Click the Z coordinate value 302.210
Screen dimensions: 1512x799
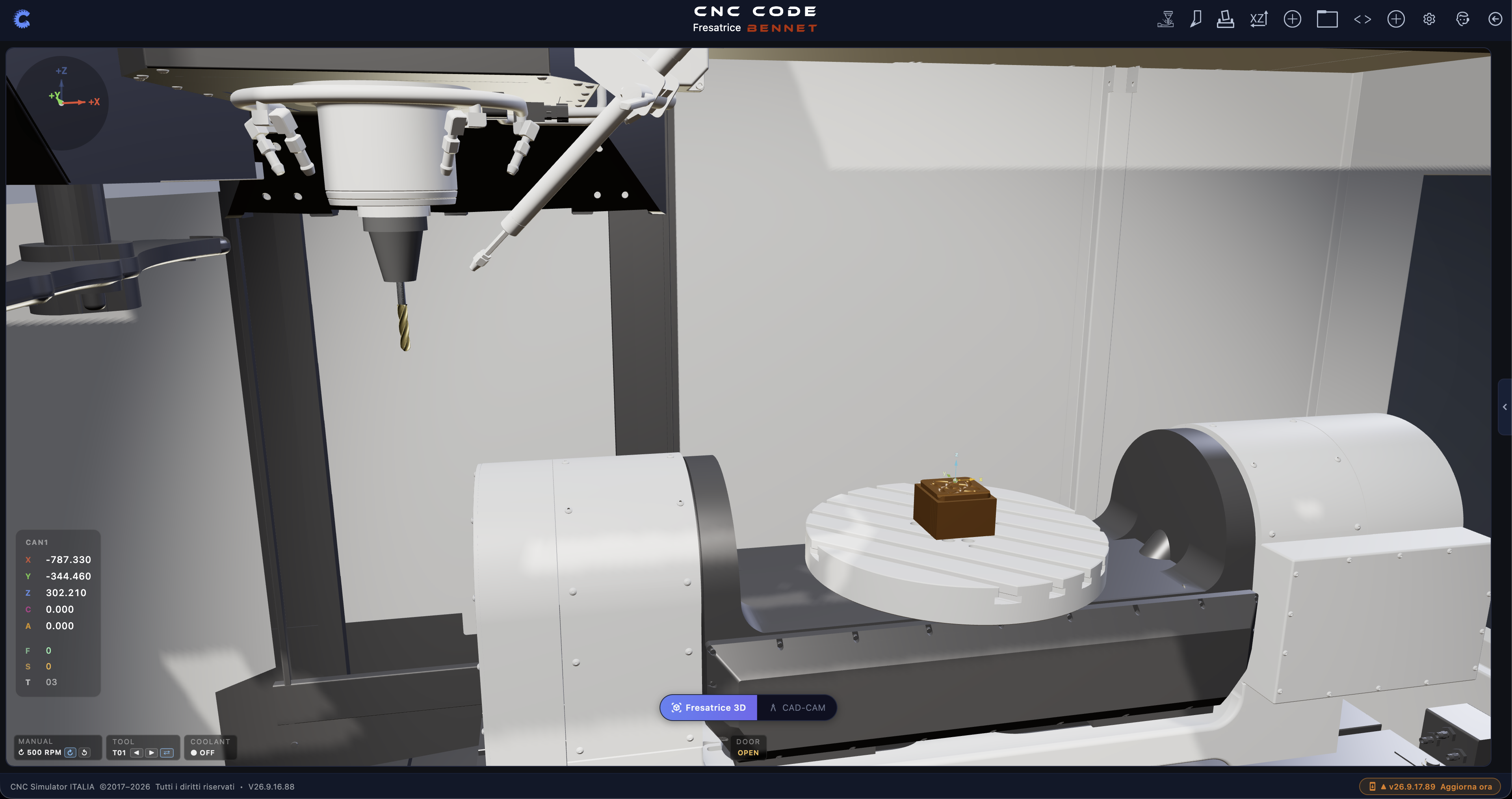click(66, 593)
